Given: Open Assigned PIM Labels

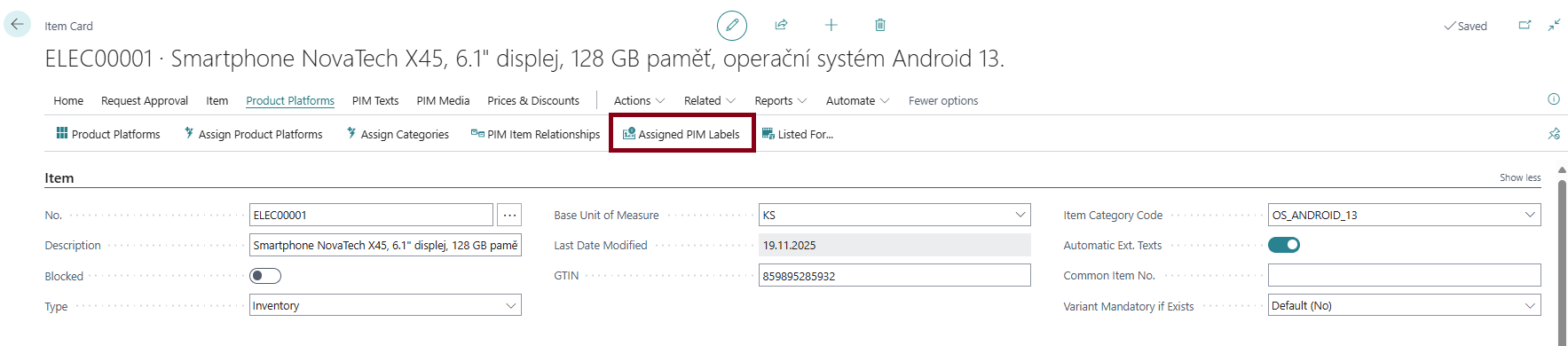Looking at the screenshot, I should tap(682, 134).
